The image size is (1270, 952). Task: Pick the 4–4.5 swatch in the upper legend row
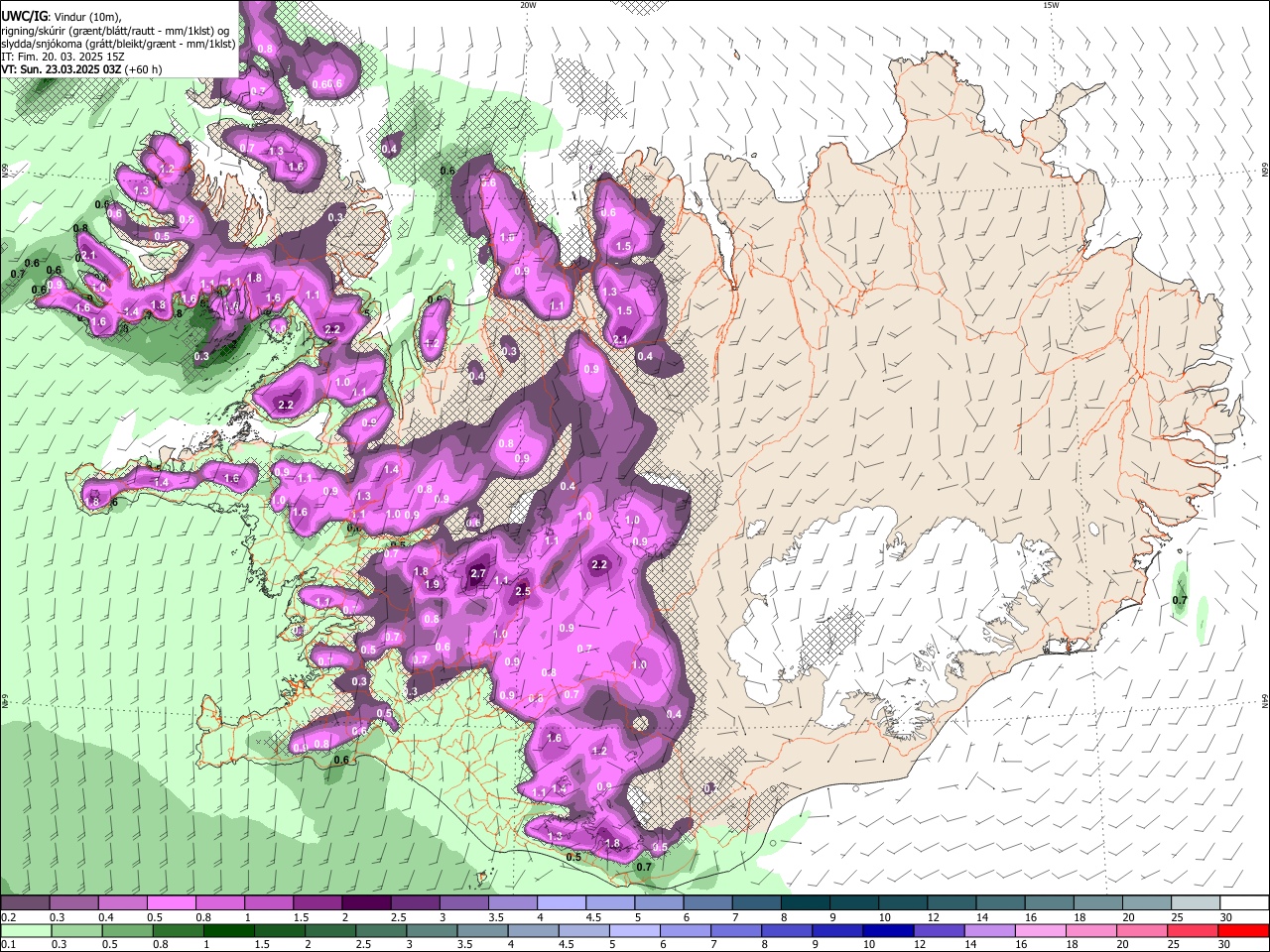[x=561, y=903]
